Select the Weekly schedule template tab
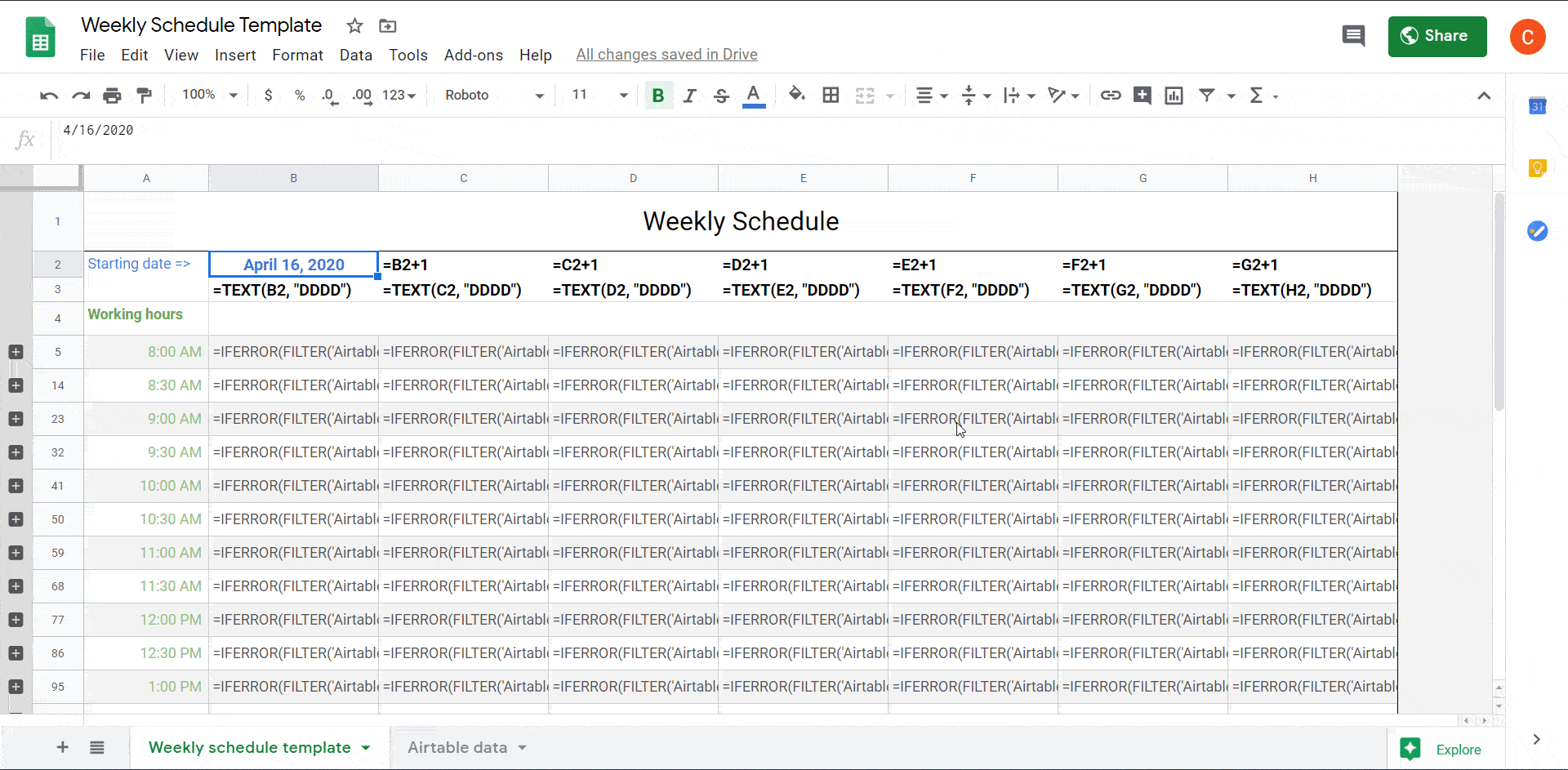 click(x=260, y=747)
